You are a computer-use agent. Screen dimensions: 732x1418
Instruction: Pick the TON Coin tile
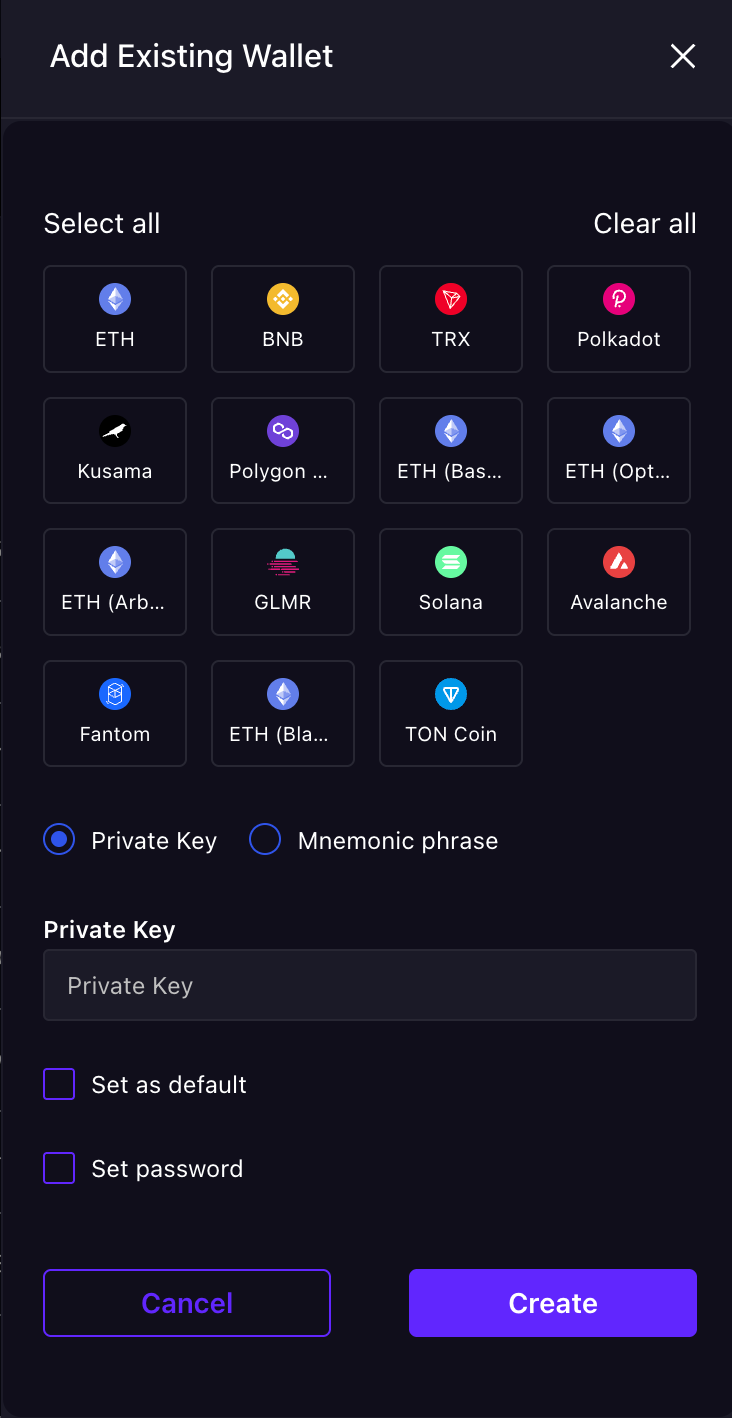(x=451, y=713)
